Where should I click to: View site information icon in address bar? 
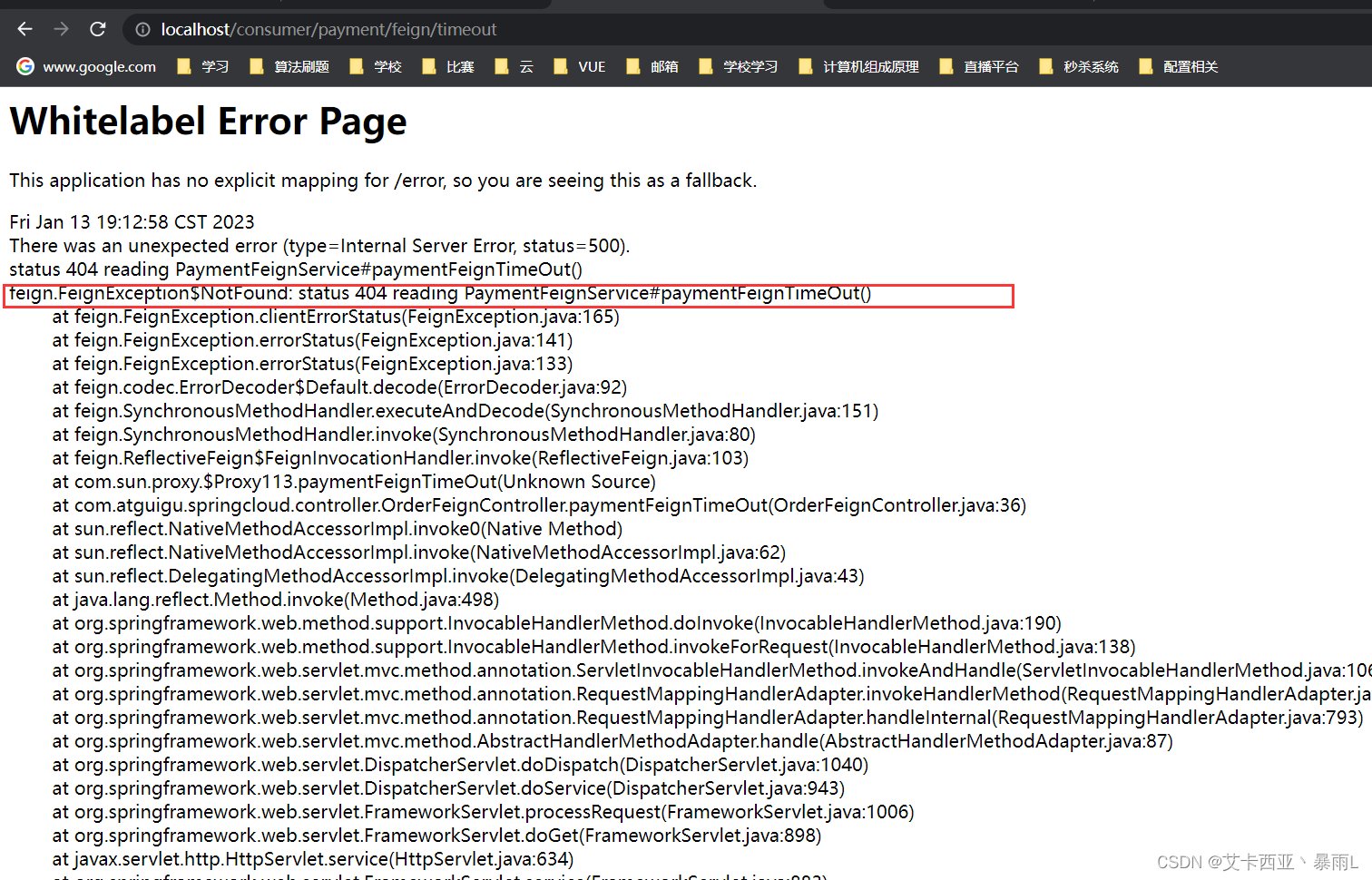coord(142,30)
